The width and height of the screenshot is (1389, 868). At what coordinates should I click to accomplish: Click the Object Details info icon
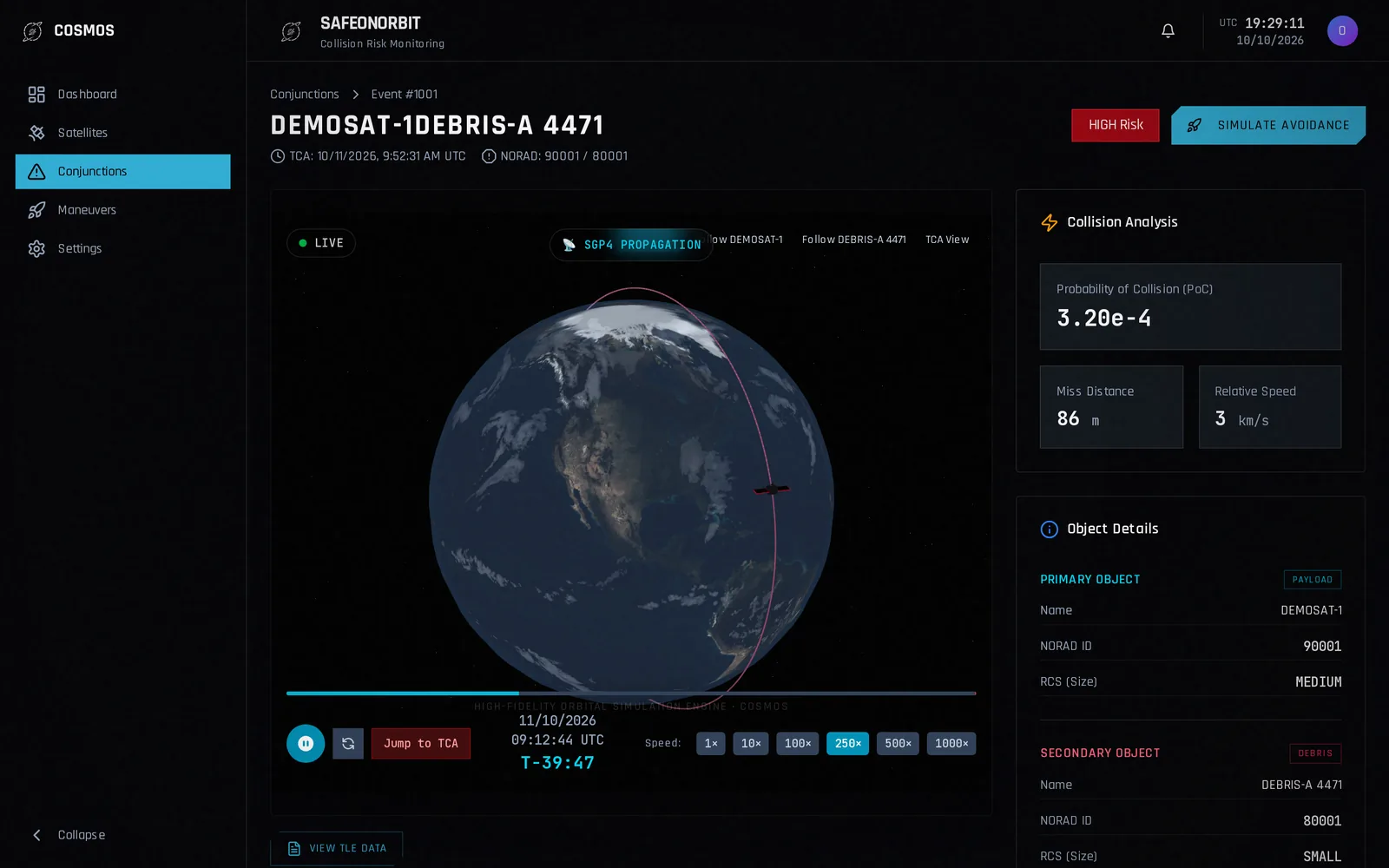1050,529
